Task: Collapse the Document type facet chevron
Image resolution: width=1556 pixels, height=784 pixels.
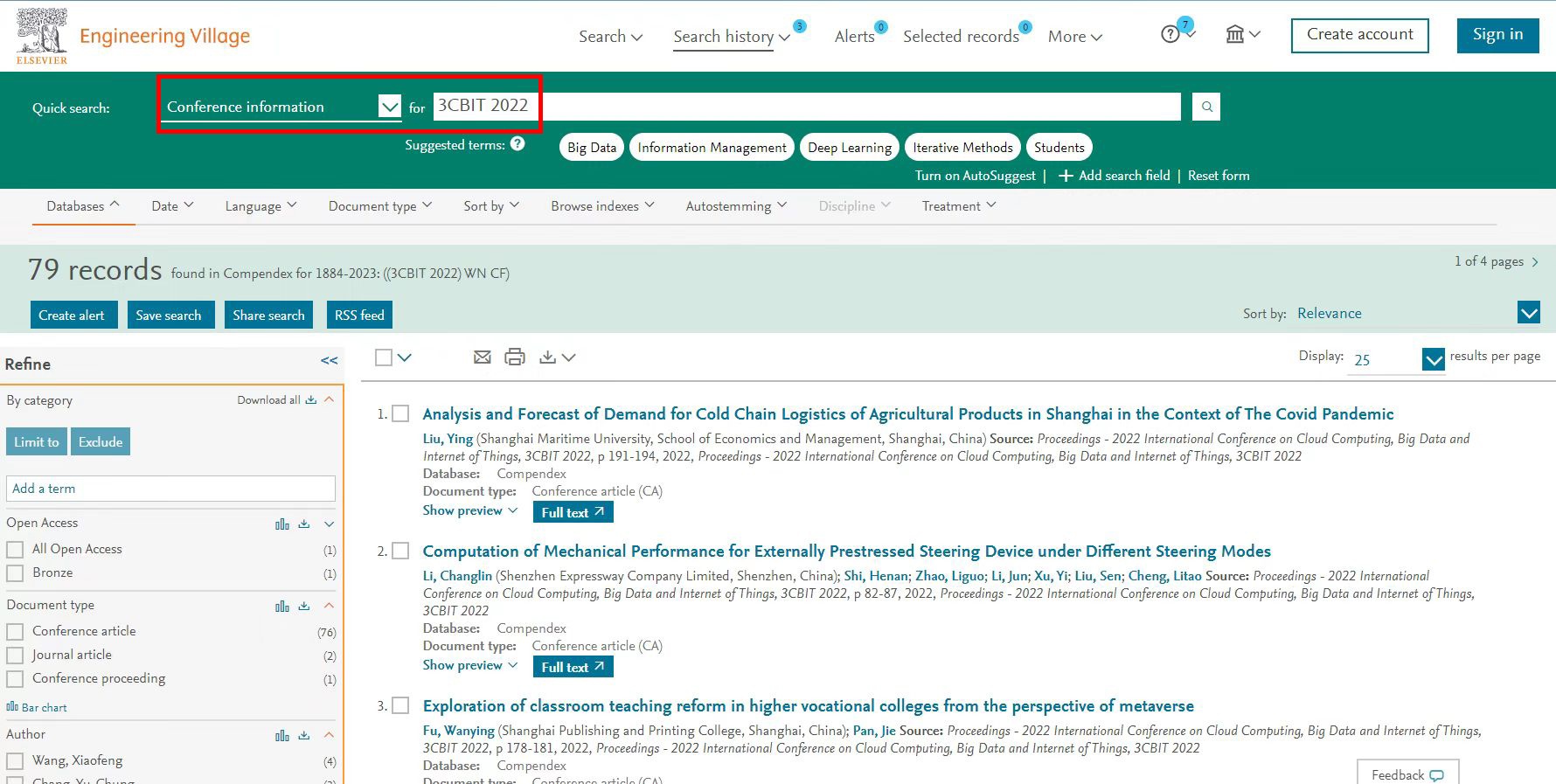Action: [330, 606]
